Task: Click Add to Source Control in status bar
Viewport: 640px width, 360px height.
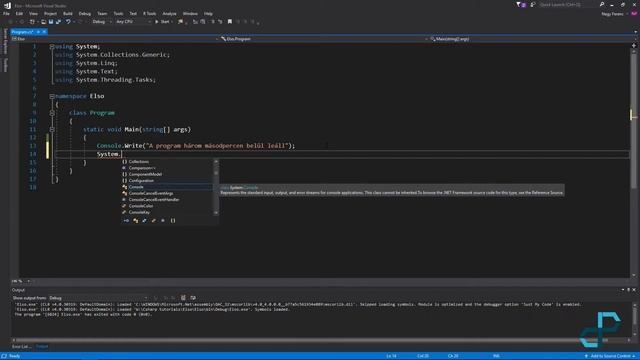Action: tap(611, 356)
